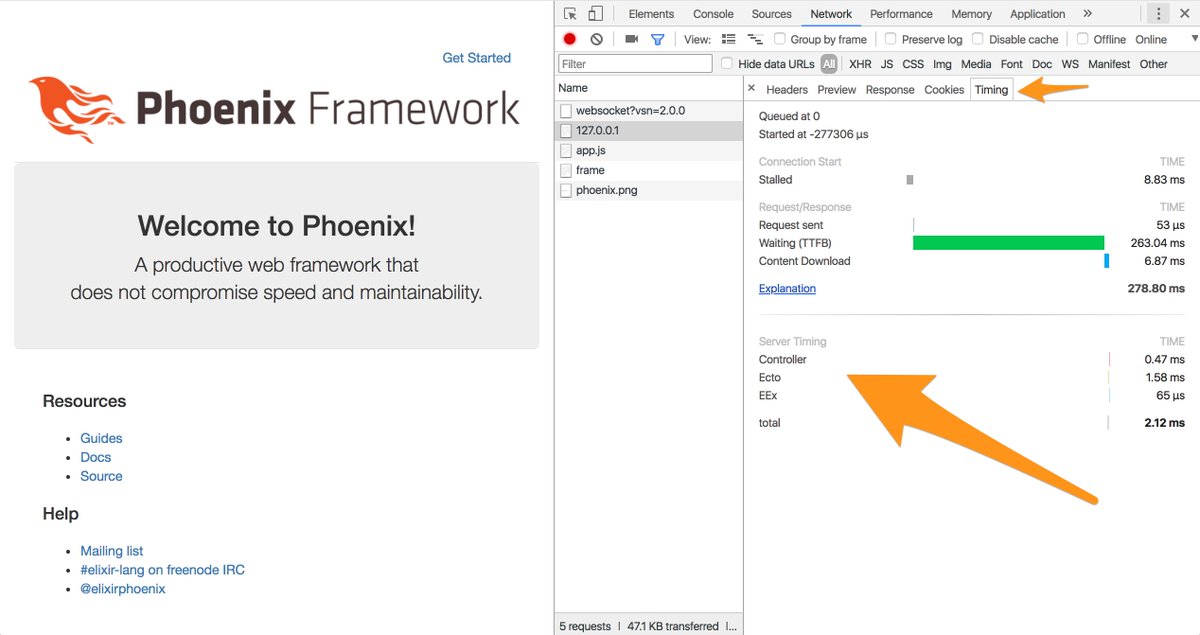Check Hide data URLs checkbox
Viewport: 1200px width, 635px height.
coord(727,64)
